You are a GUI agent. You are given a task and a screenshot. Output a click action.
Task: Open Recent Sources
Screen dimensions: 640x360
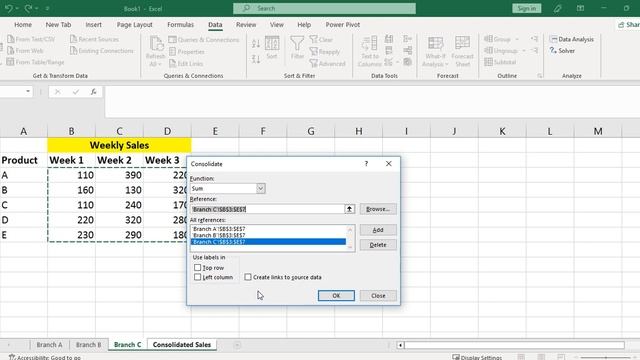coord(94,39)
